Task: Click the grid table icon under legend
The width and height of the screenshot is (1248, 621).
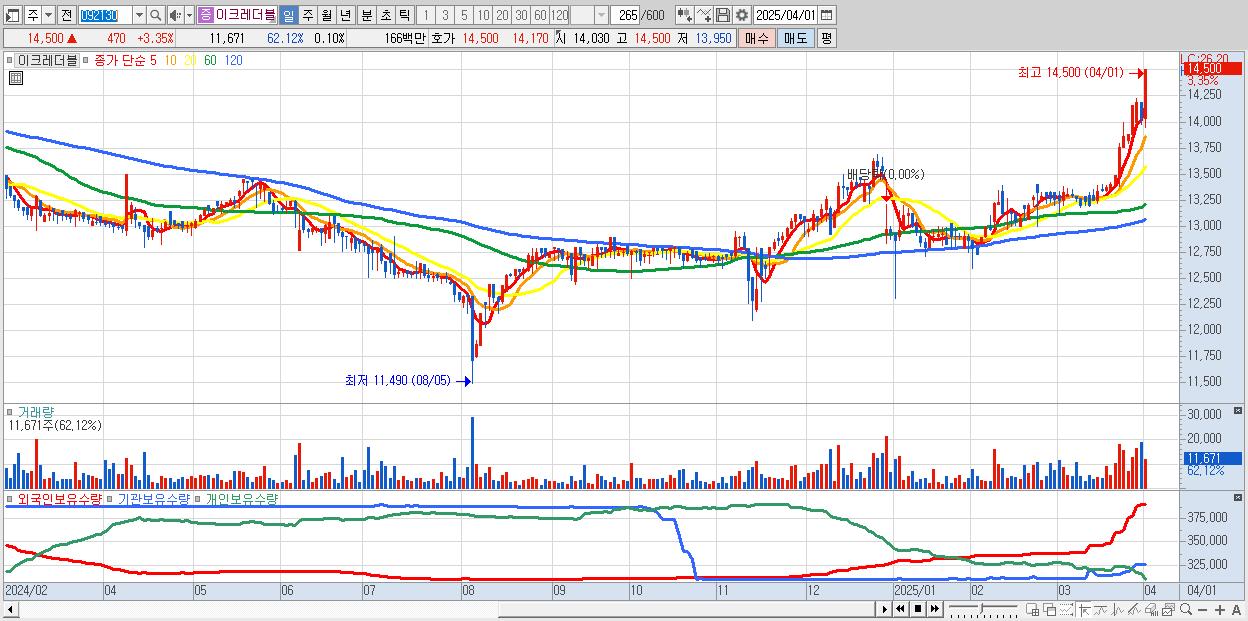Action: [15, 79]
